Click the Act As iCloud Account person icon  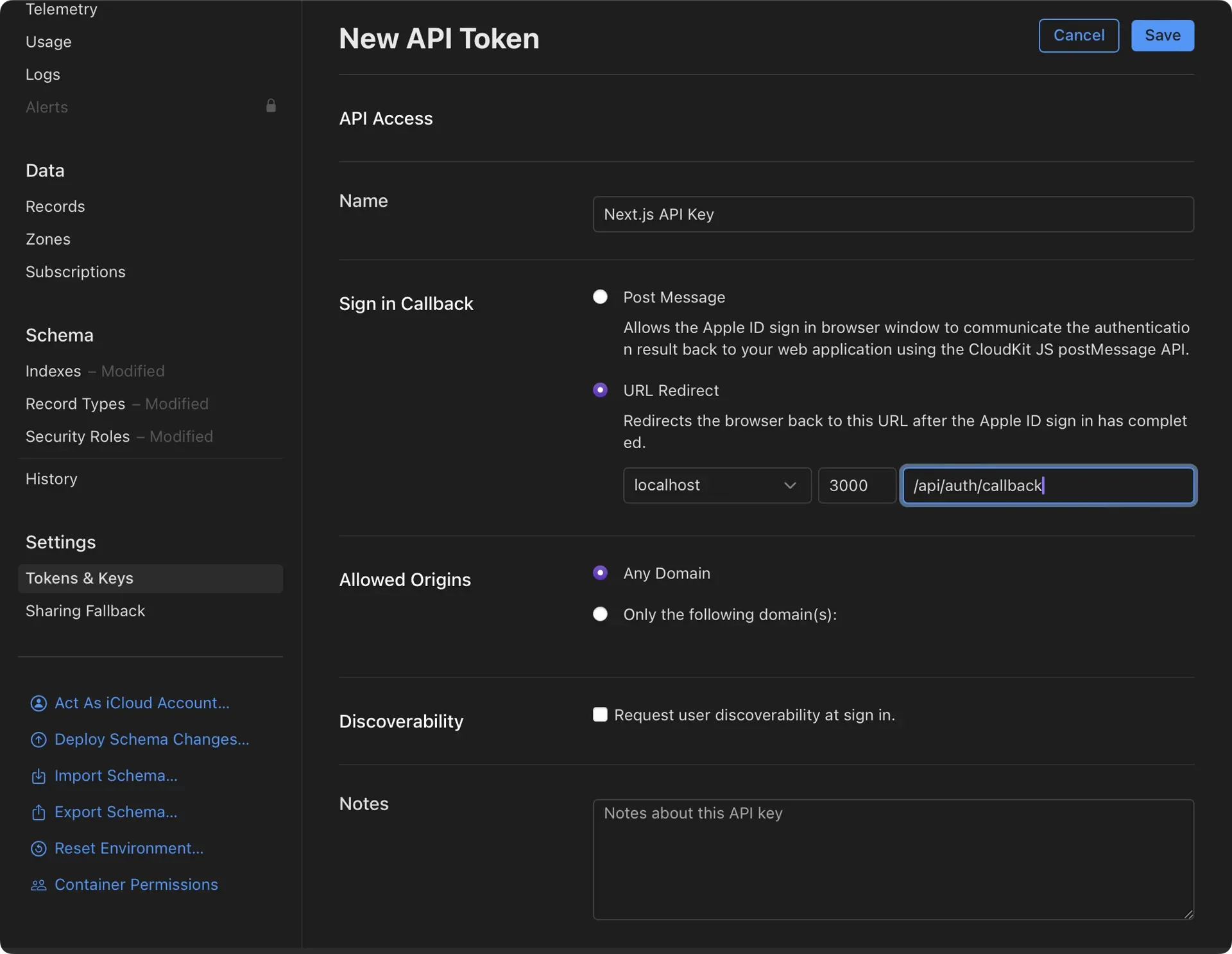38,703
